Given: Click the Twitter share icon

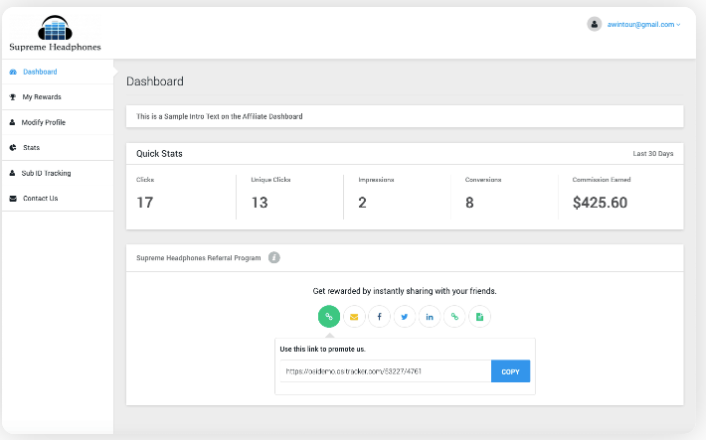Looking at the screenshot, I should pos(404,317).
